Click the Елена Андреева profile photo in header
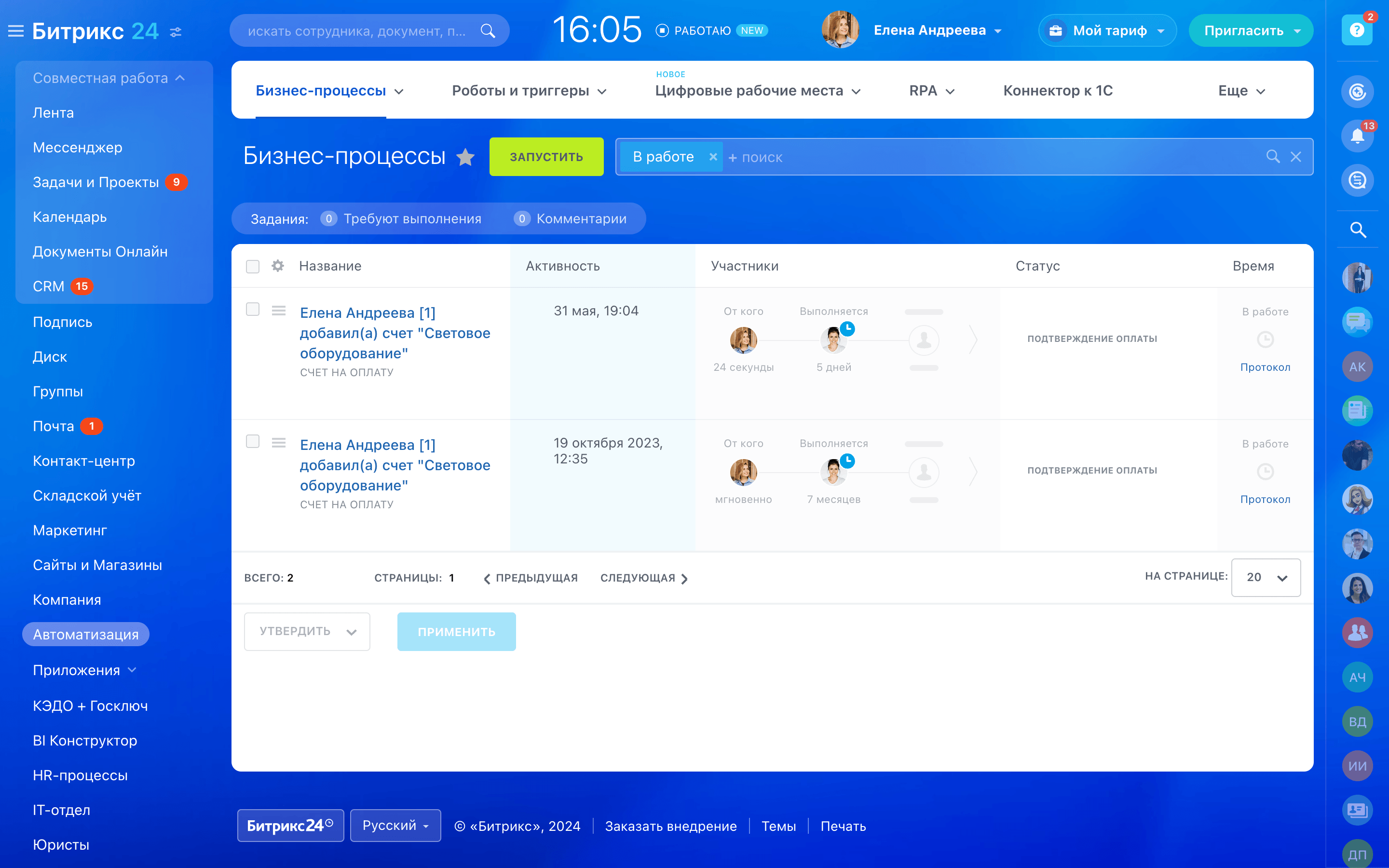The width and height of the screenshot is (1389, 868). [x=840, y=30]
